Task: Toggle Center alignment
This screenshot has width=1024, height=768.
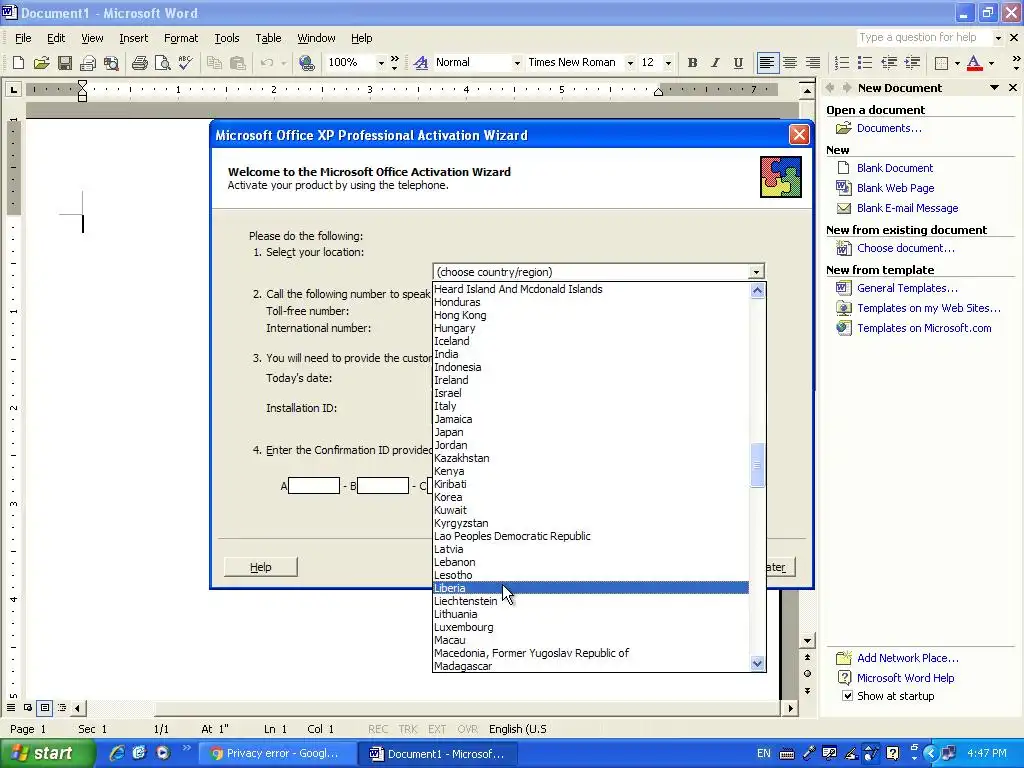Action: point(790,63)
